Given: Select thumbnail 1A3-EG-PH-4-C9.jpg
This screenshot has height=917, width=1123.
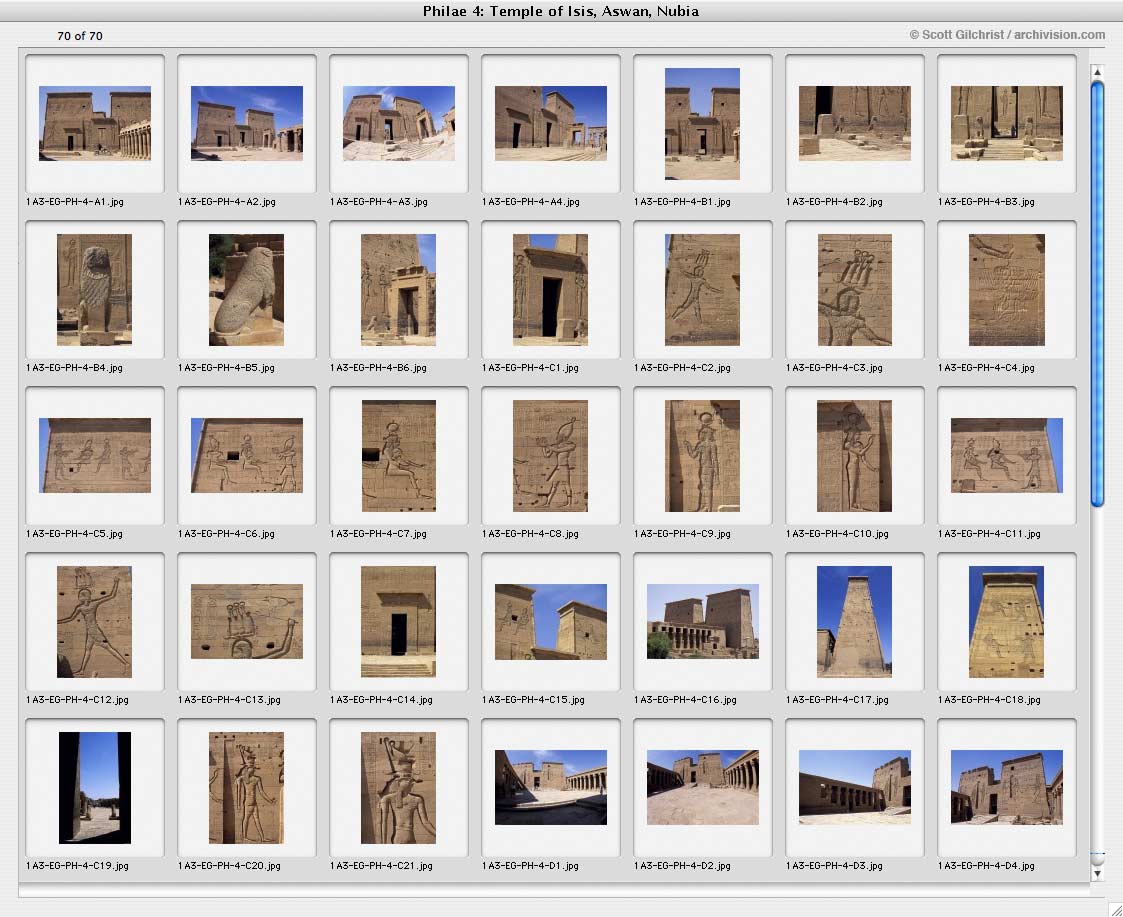Looking at the screenshot, I should 702,456.
